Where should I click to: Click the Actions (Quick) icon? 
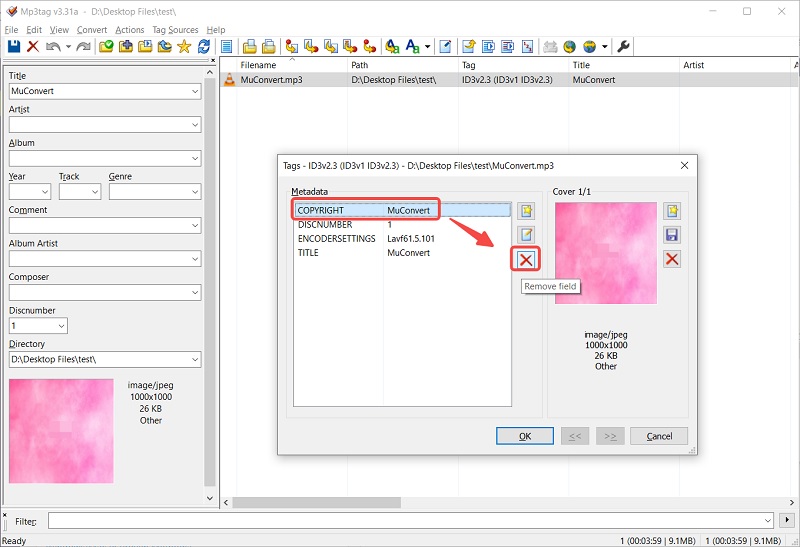pyautogui.click(x=412, y=46)
